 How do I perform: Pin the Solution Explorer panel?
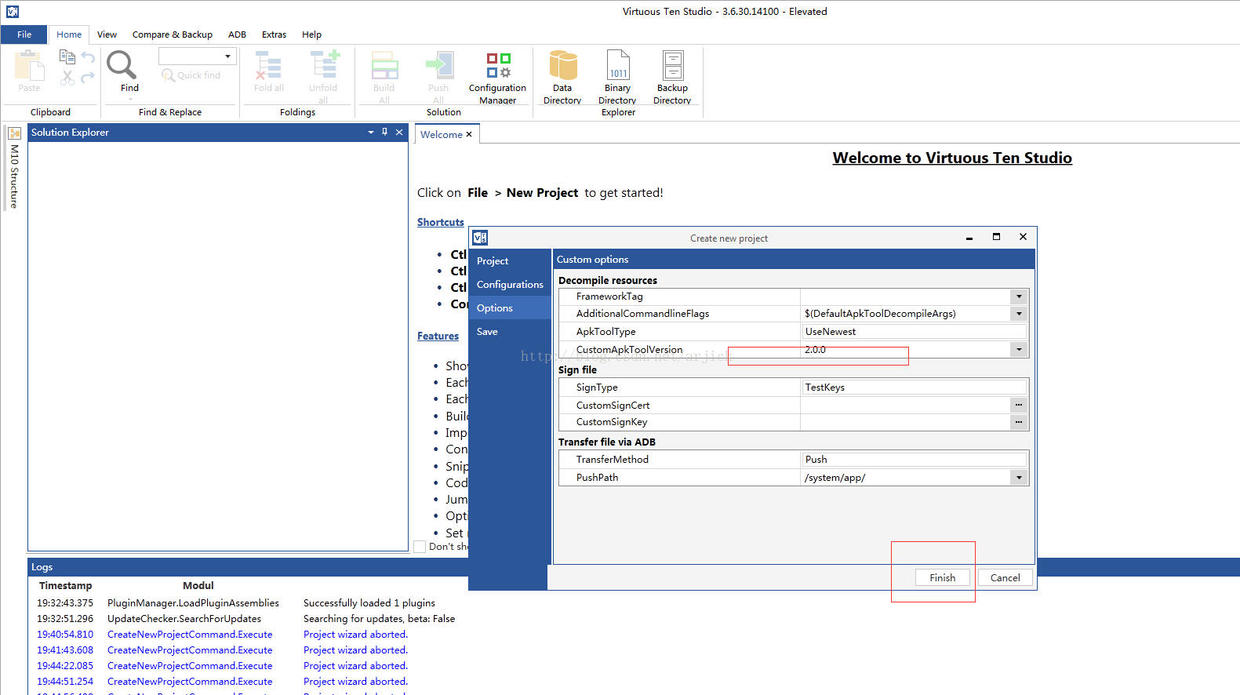385,132
